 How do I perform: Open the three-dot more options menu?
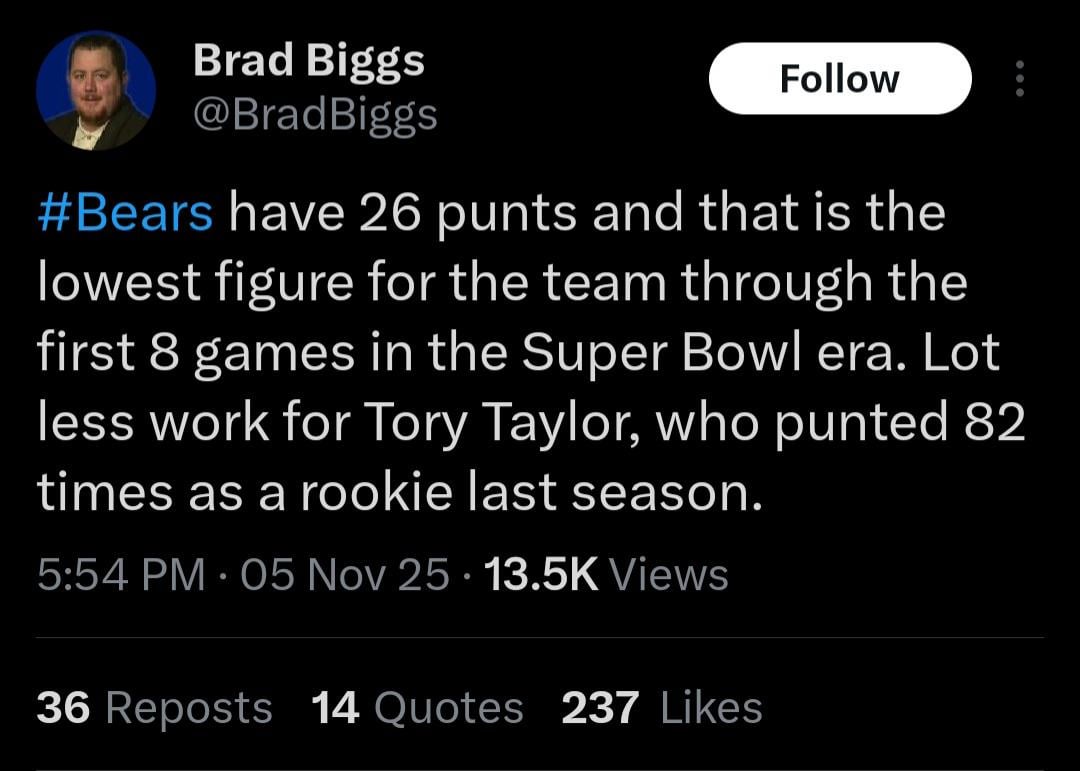click(1019, 79)
